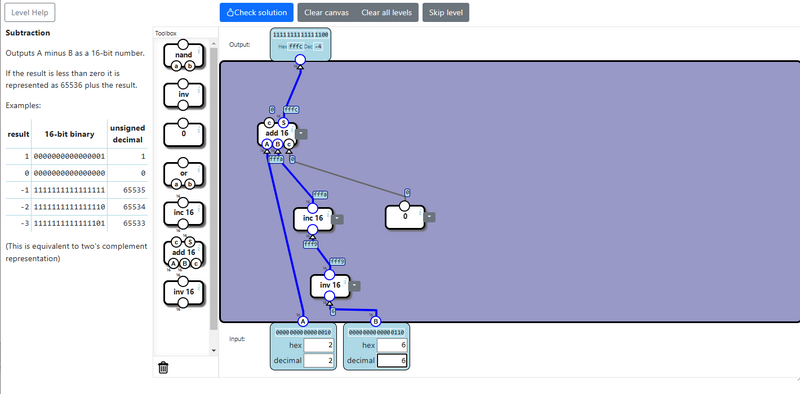Click the Output hex value fffc
Image resolution: width=800 pixels, height=394 pixels.
pos(296,46)
